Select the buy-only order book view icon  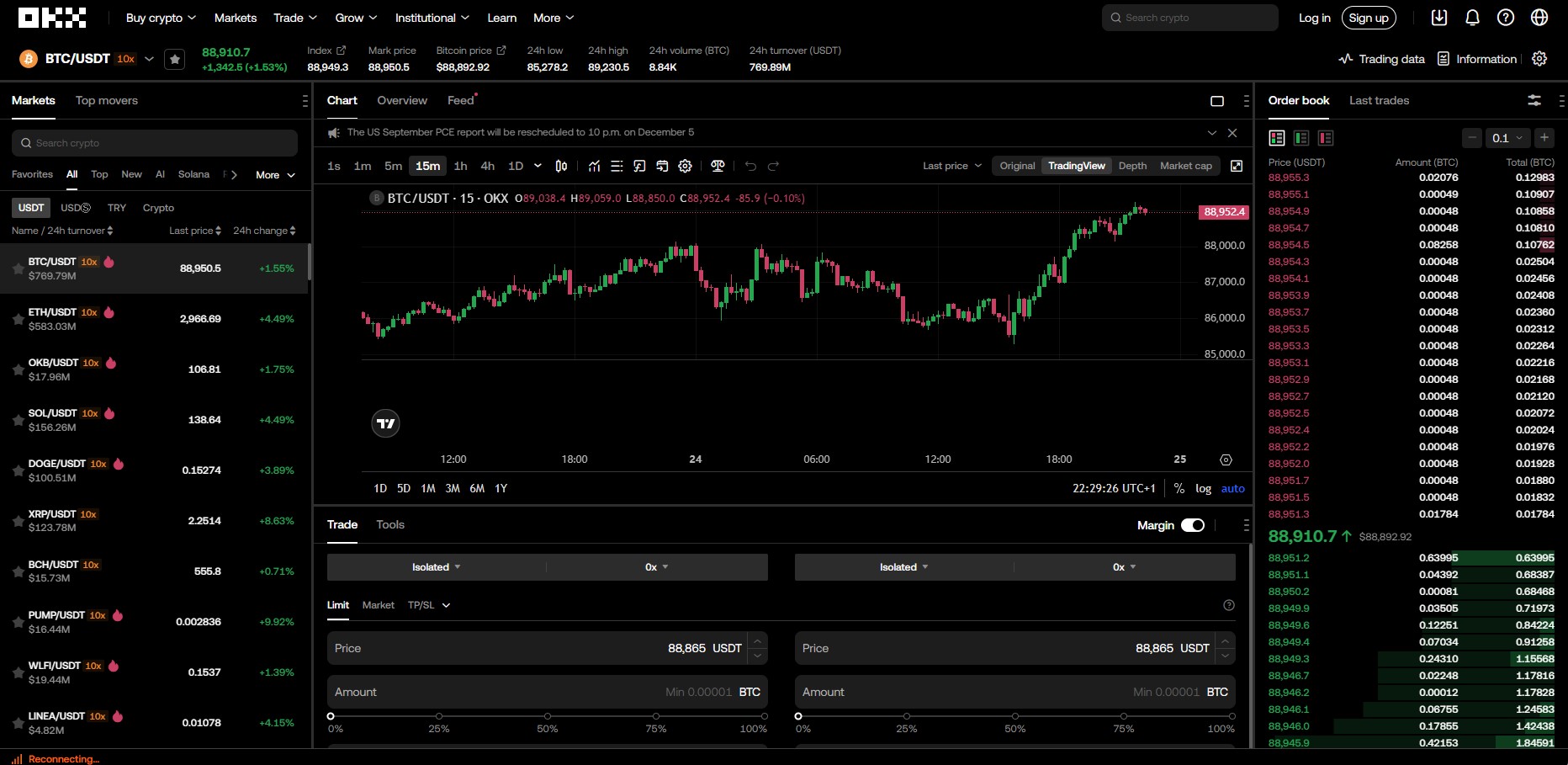(x=1301, y=137)
